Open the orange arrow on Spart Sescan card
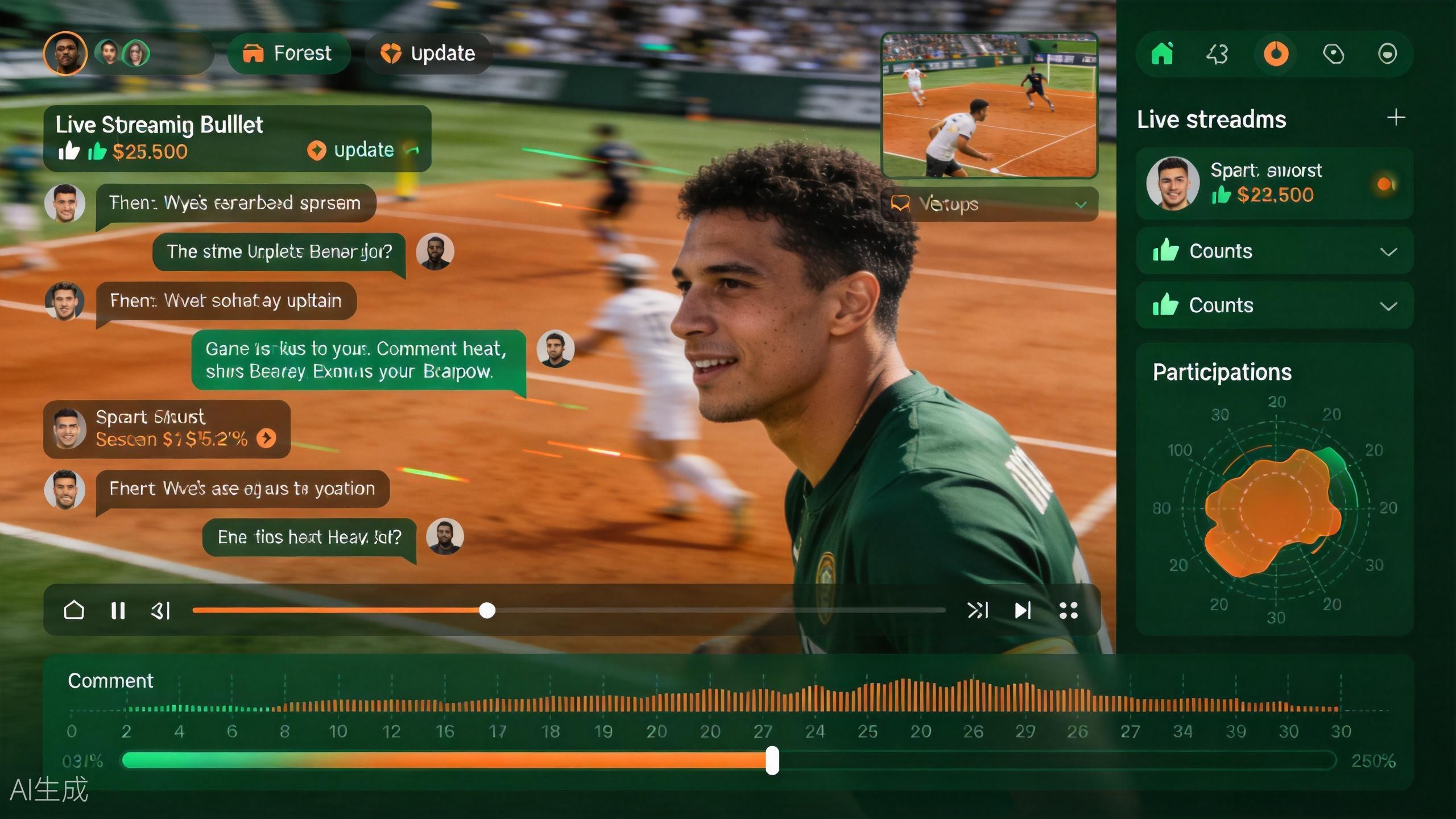 pyautogui.click(x=266, y=438)
